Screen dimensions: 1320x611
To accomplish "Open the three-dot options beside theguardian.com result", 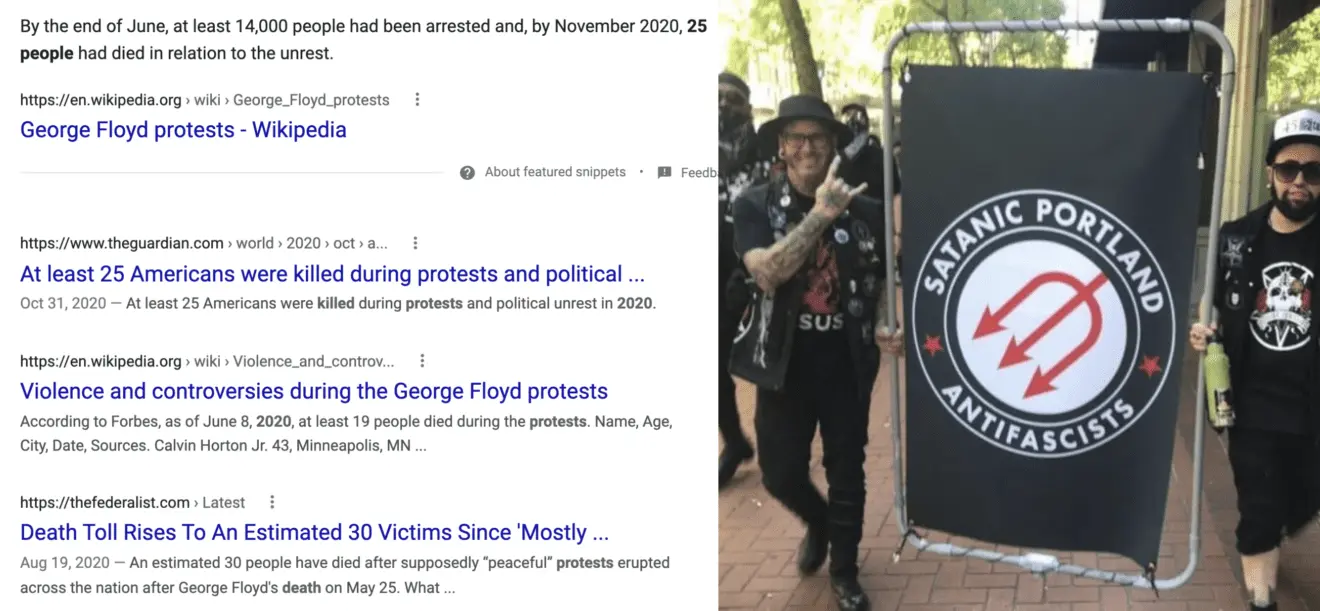I will pyautogui.click(x=415, y=243).
